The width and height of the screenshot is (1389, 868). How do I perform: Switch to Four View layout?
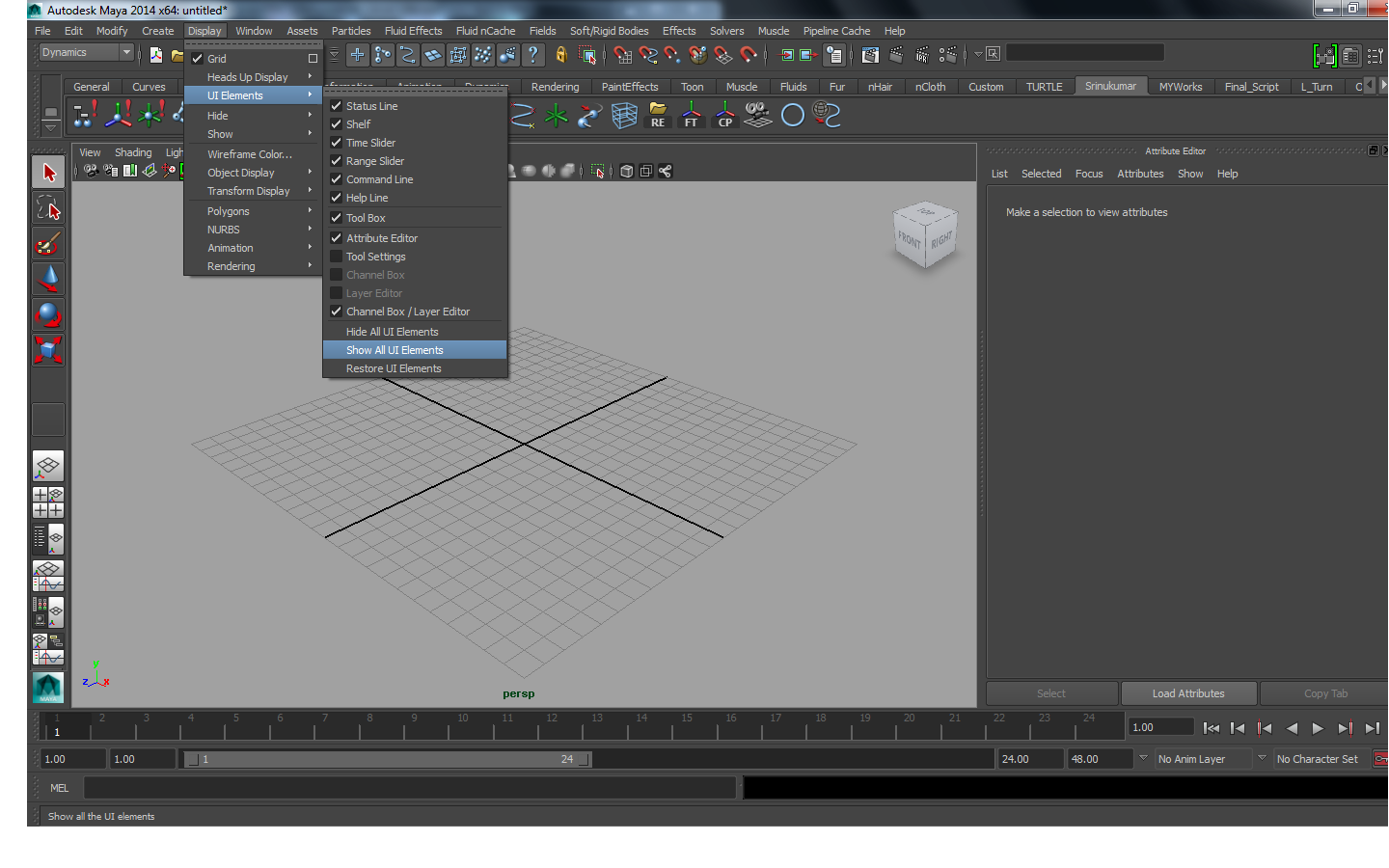pyautogui.click(x=48, y=502)
